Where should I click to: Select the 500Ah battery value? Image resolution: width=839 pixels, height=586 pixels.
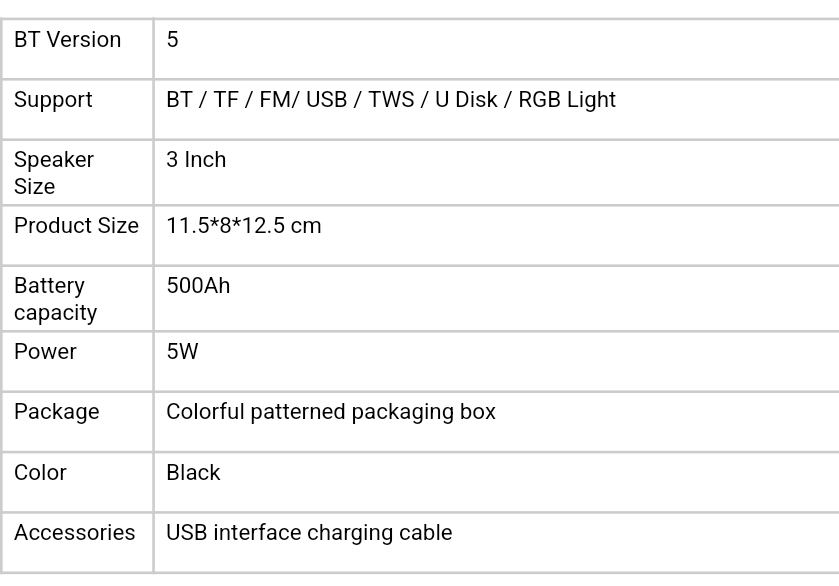[x=199, y=286]
